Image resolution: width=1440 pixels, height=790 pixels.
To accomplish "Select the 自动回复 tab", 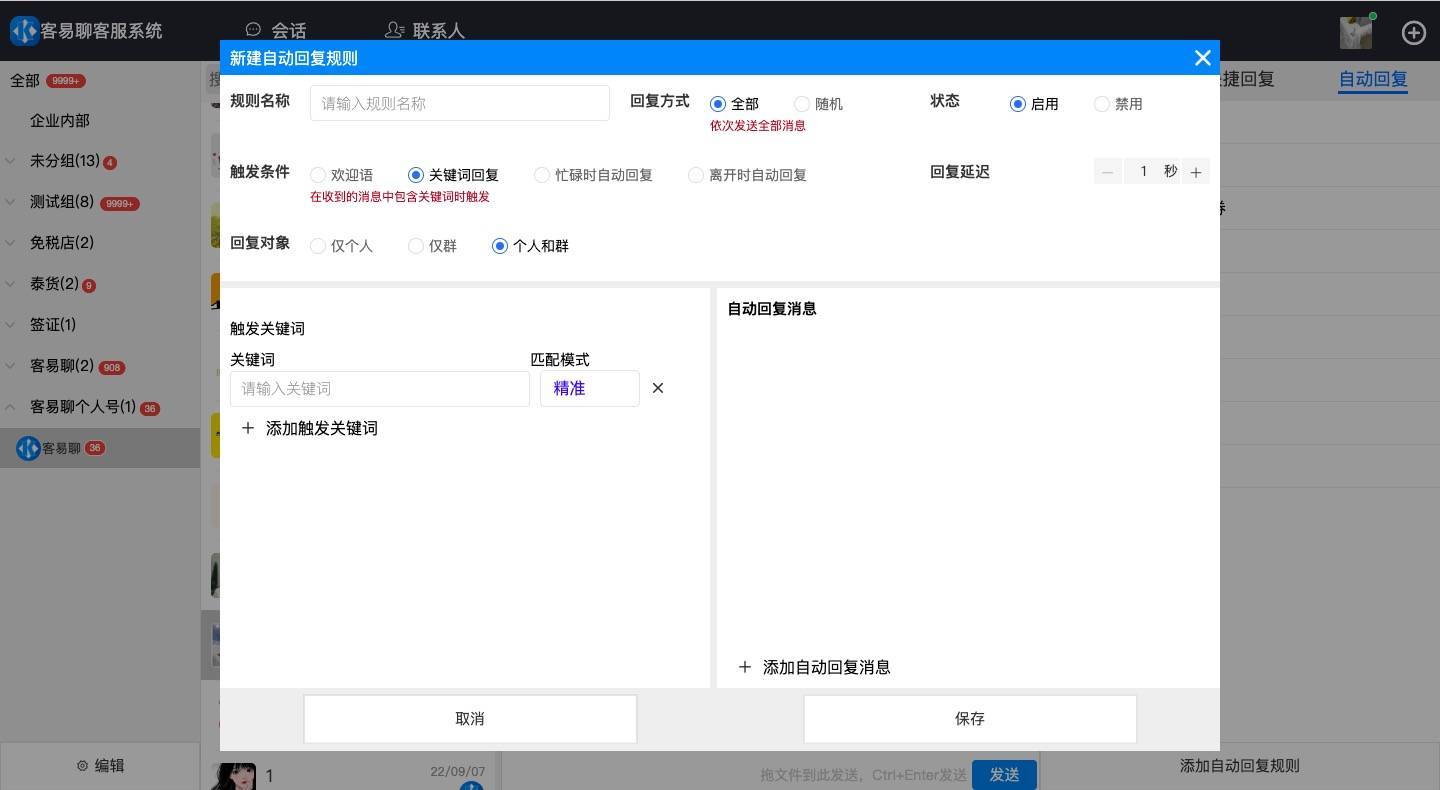I will point(1373,79).
